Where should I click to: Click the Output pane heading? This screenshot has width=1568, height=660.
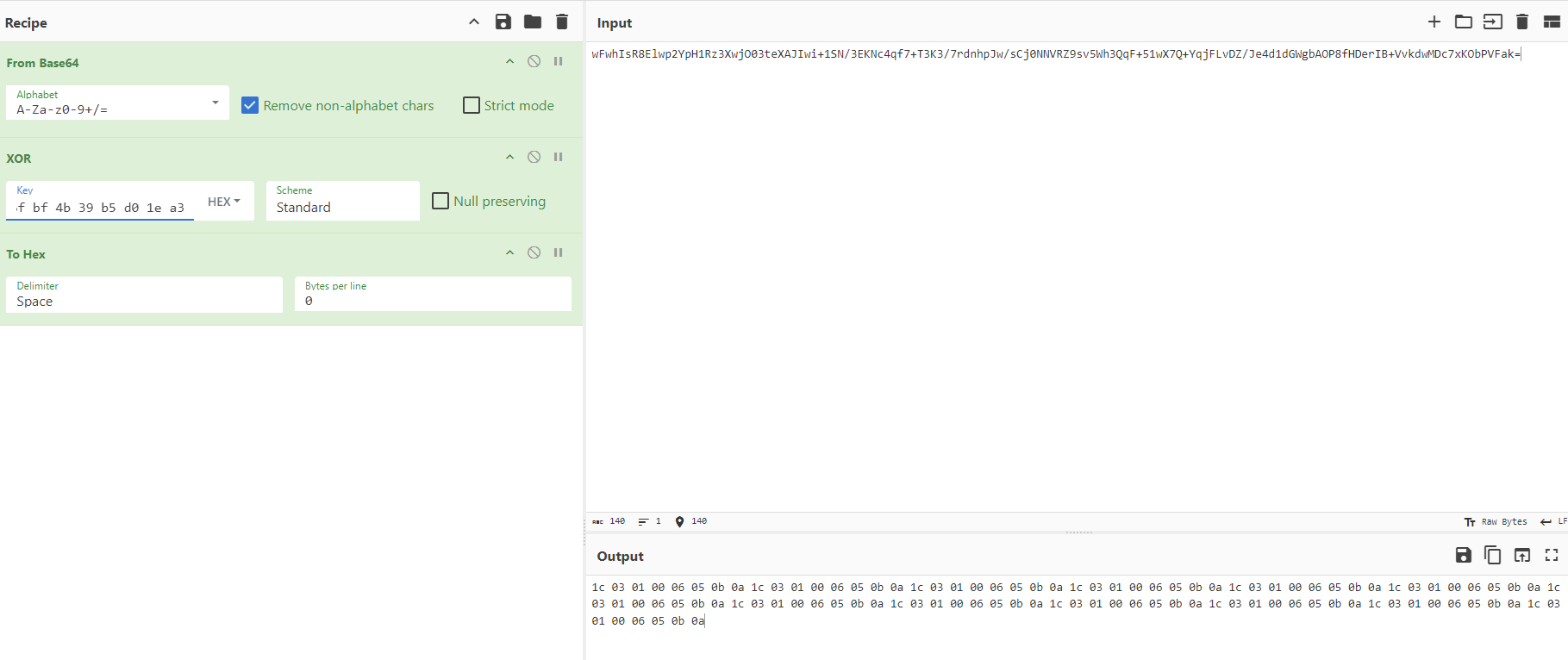click(621, 557)
